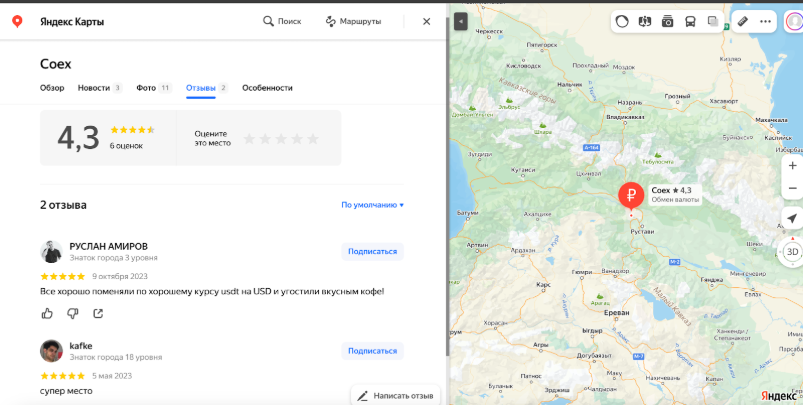Open the three-dots more options menu
Screen dimensions: 806x405
[765, 22]
